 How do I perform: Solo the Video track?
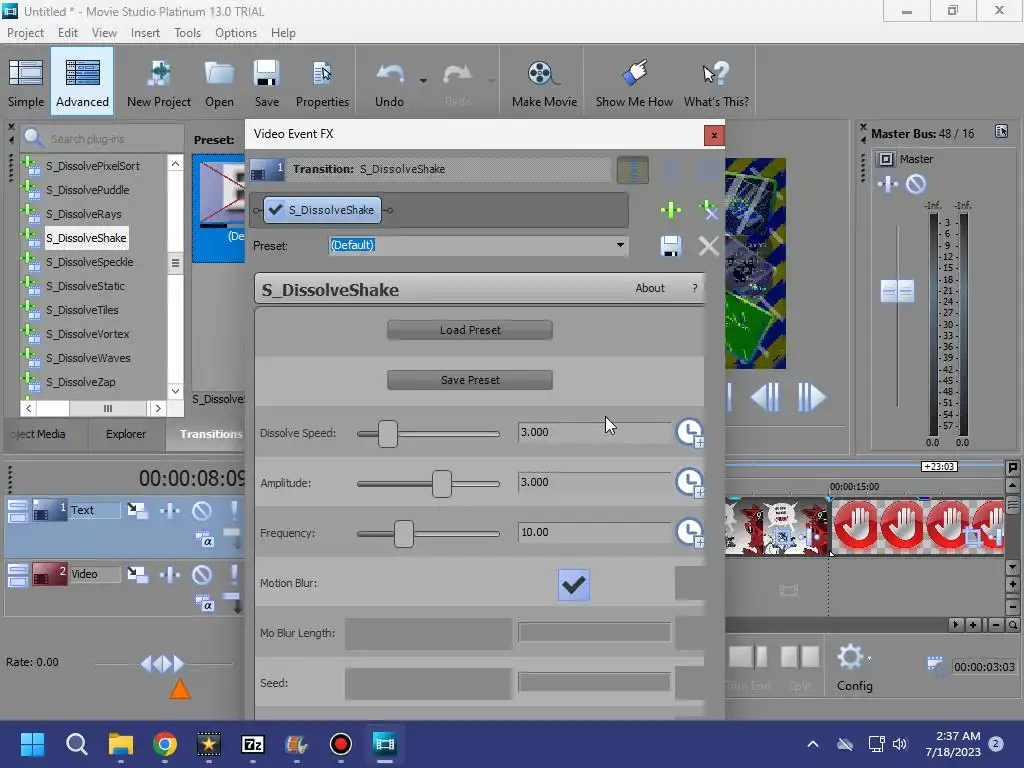click(234, 575)
